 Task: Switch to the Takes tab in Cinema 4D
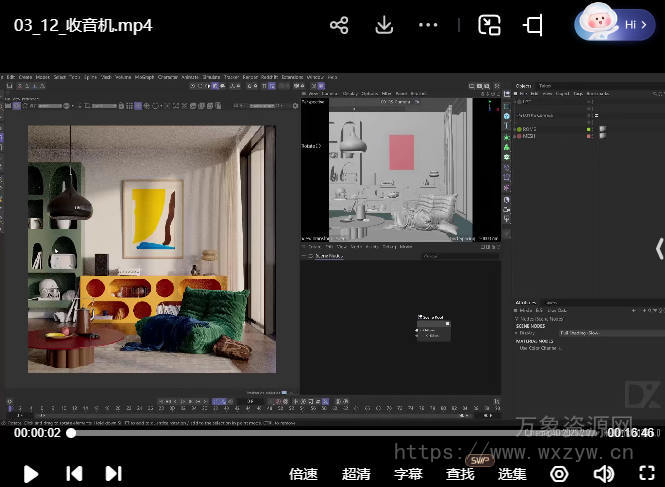pos(545,86)
